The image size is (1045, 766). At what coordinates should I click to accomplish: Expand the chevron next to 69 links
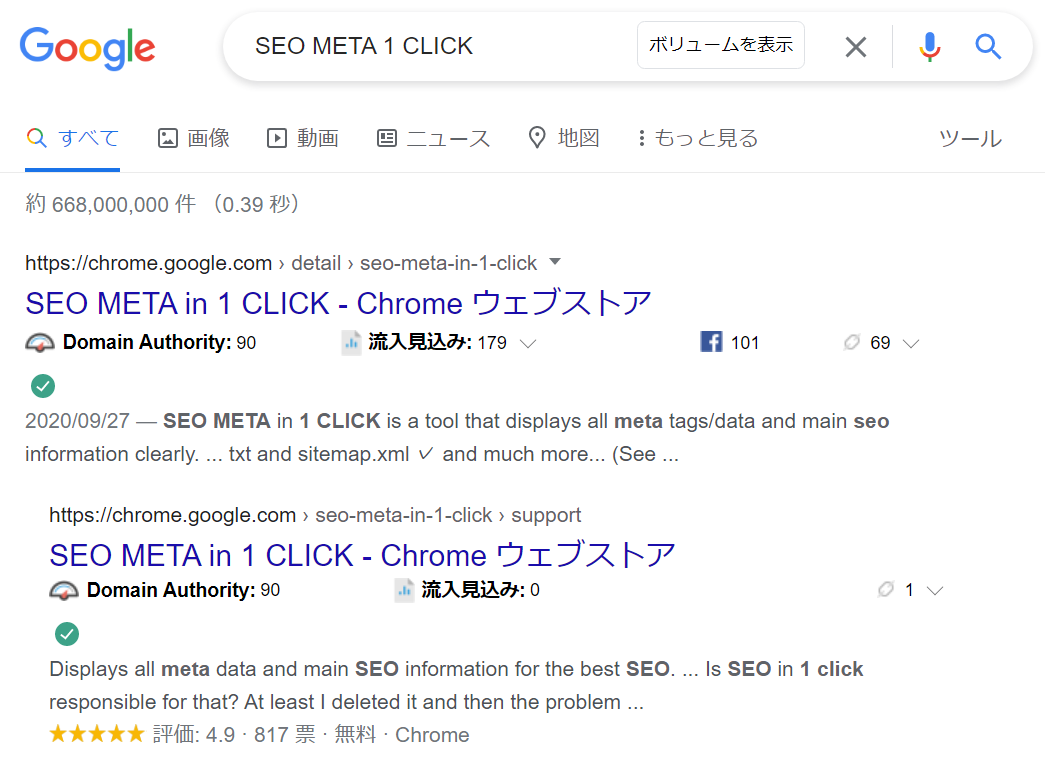pyautogui.click(x=911, y=344)
